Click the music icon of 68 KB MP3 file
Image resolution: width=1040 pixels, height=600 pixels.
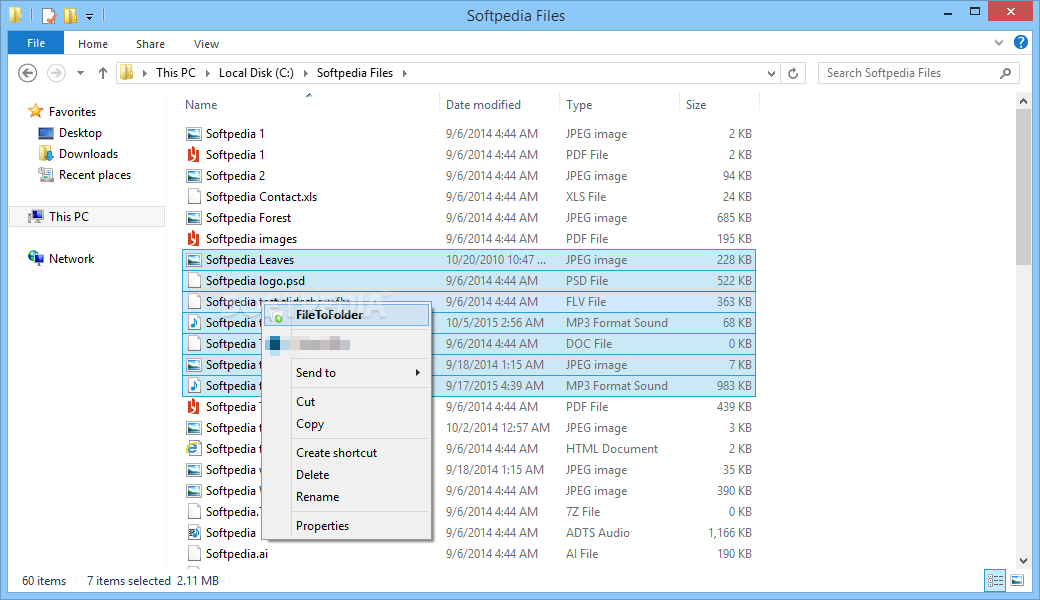194,323
